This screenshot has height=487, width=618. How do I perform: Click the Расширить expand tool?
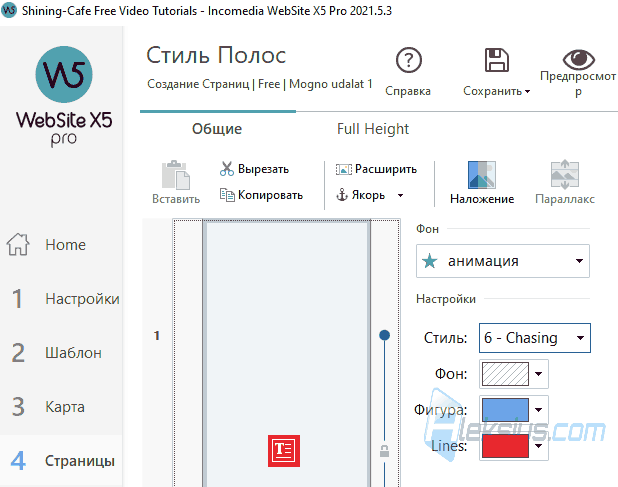[376, 169]
